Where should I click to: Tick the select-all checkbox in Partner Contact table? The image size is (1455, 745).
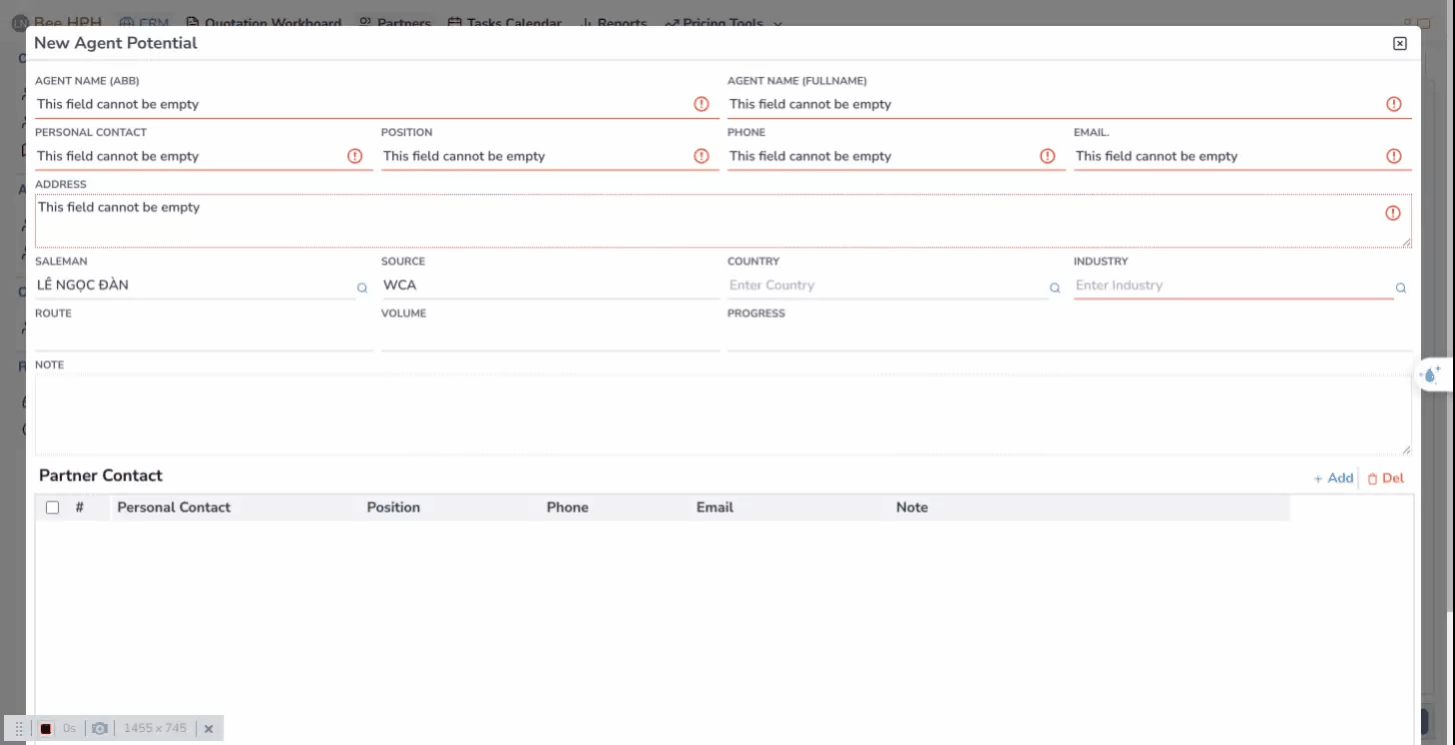(53, 508)
